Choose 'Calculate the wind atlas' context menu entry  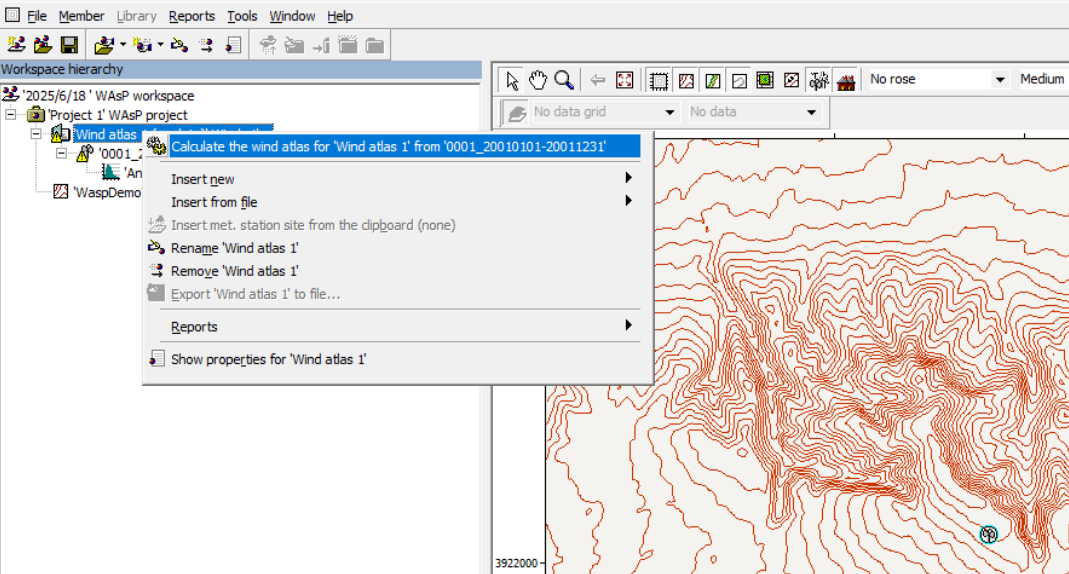tap(389, 146)
